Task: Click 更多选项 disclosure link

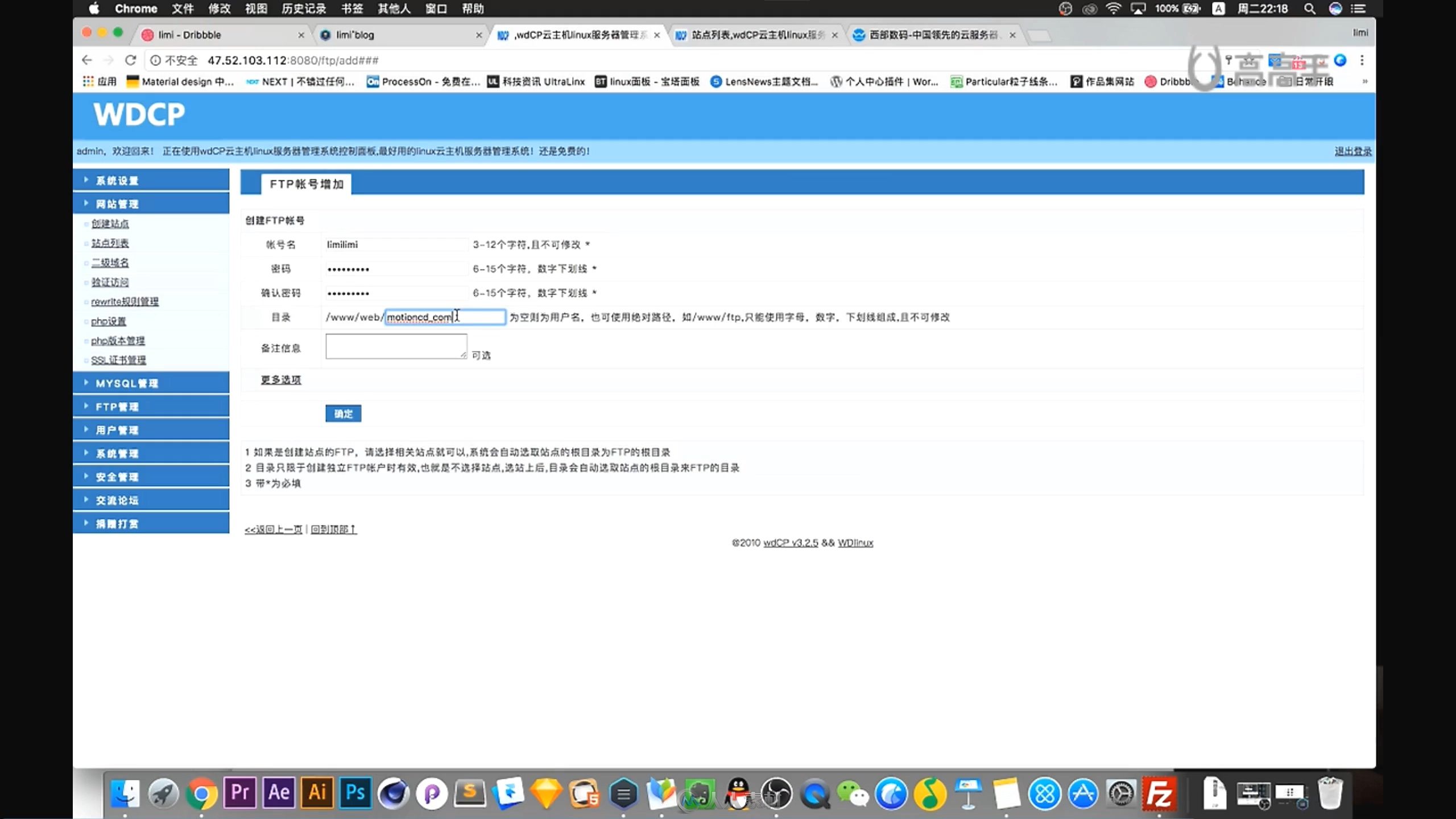Action: pyautogui.click(x=280, y=379)
